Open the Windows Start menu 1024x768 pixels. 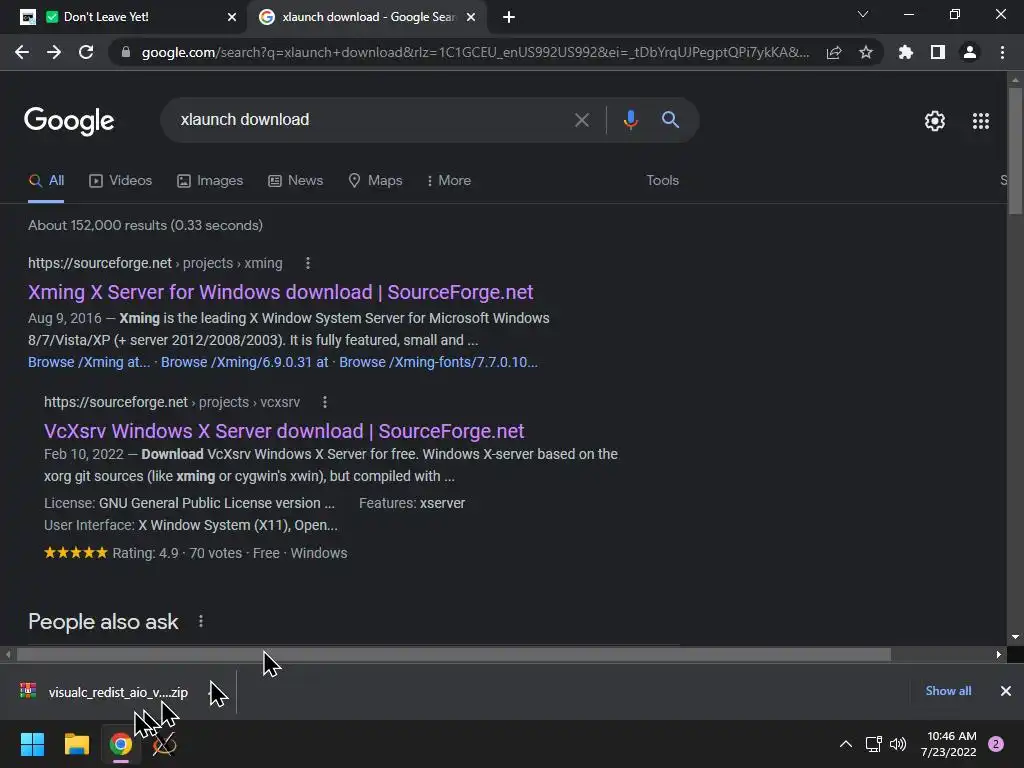(32, 744)
